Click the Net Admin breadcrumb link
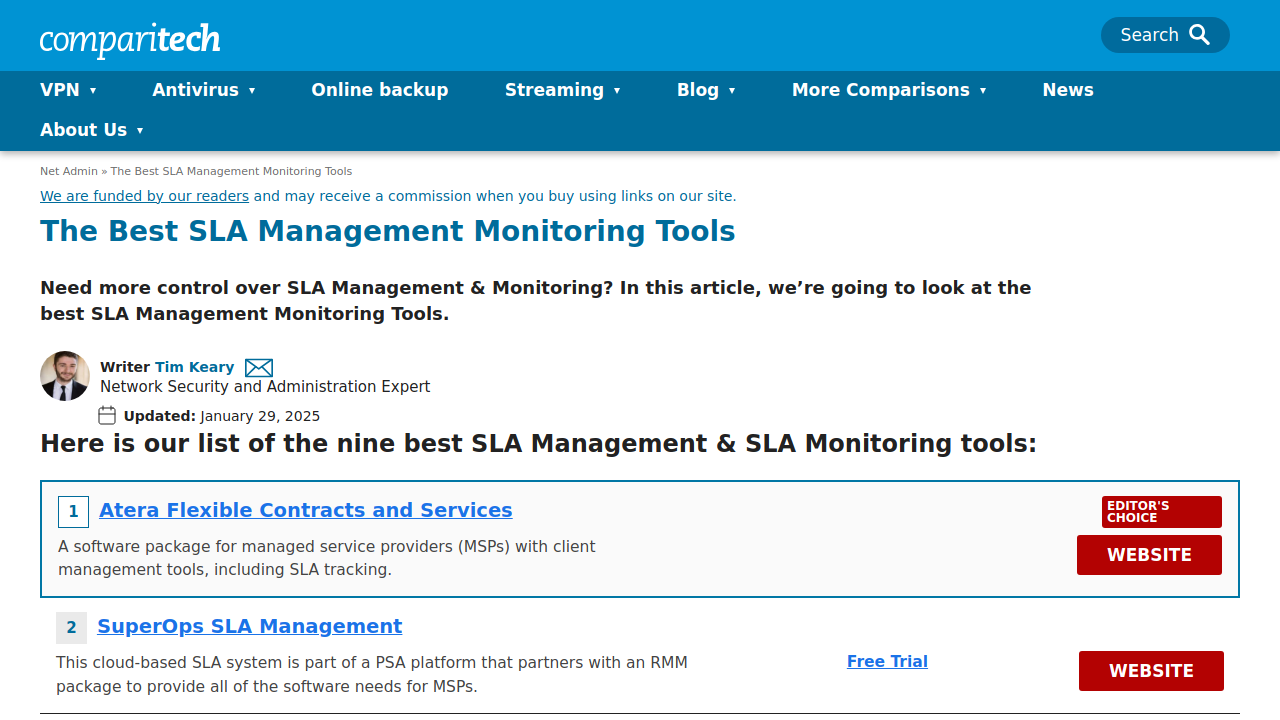 point(69,171)
